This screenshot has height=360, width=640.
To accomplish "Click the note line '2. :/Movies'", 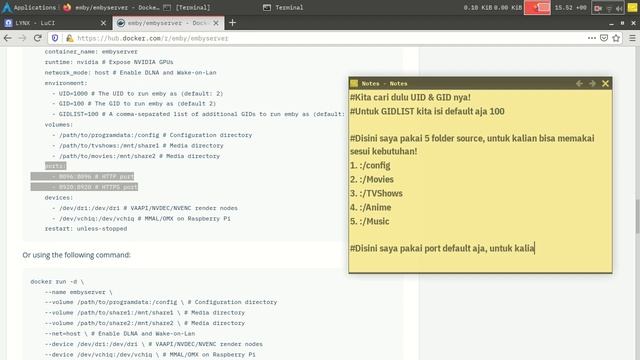I will pyautogui.click(x=371, y=179).
